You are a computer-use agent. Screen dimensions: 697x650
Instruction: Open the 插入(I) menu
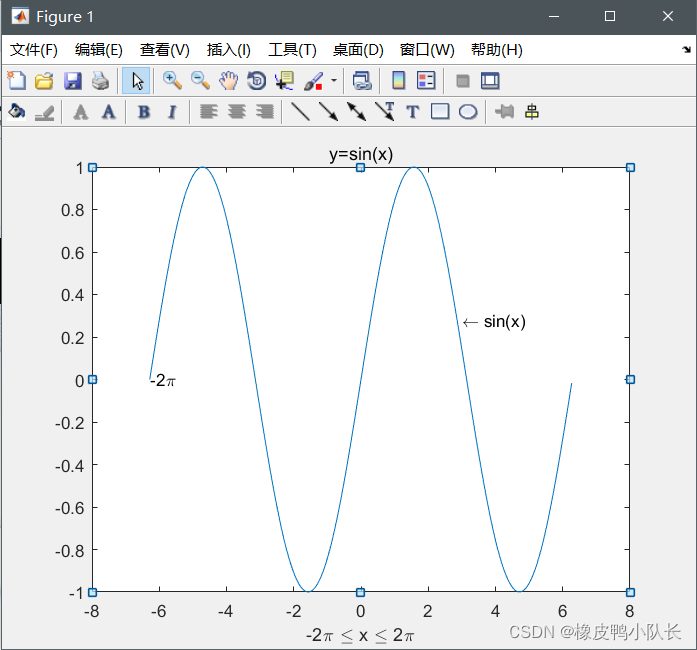pos(229,50)
